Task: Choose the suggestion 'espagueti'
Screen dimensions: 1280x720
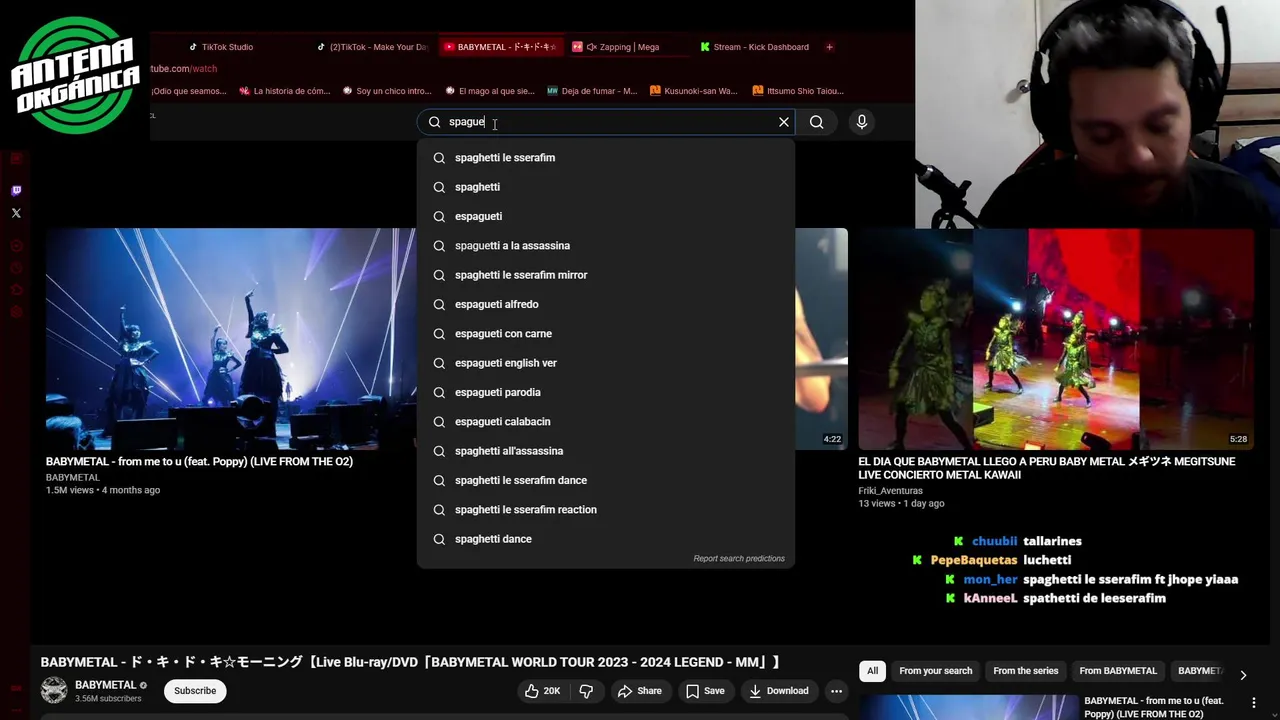Action: point(605,216)
